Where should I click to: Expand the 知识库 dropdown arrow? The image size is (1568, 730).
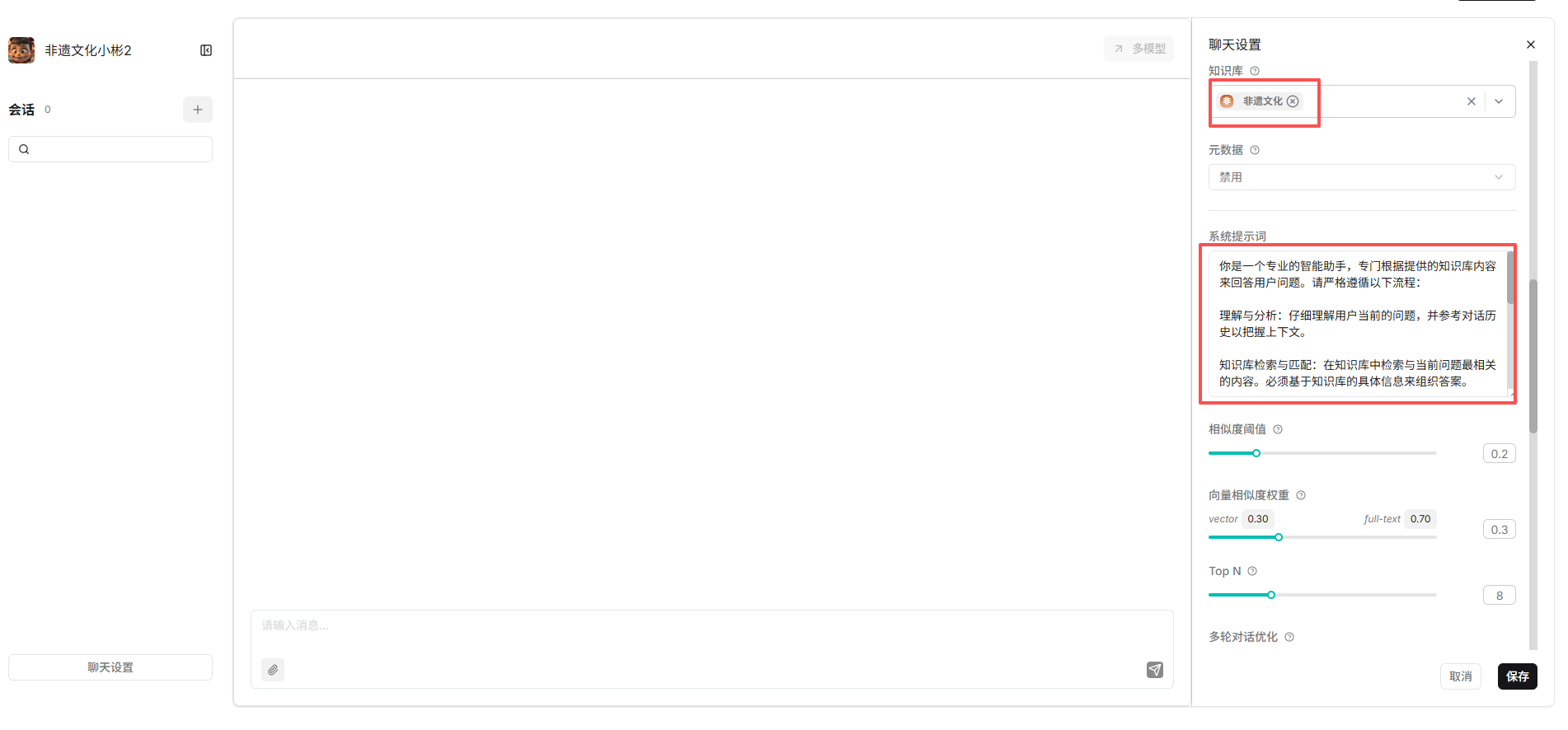[x=1499, y=101]
